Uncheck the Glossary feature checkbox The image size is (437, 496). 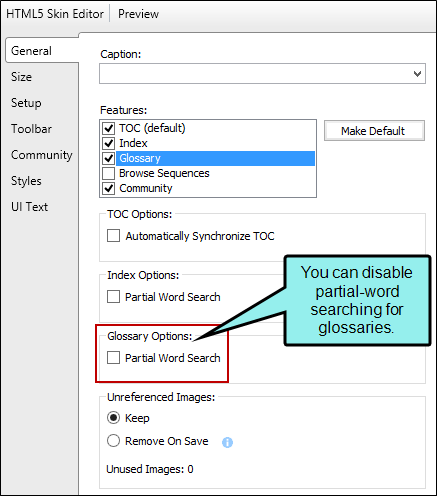109,158
